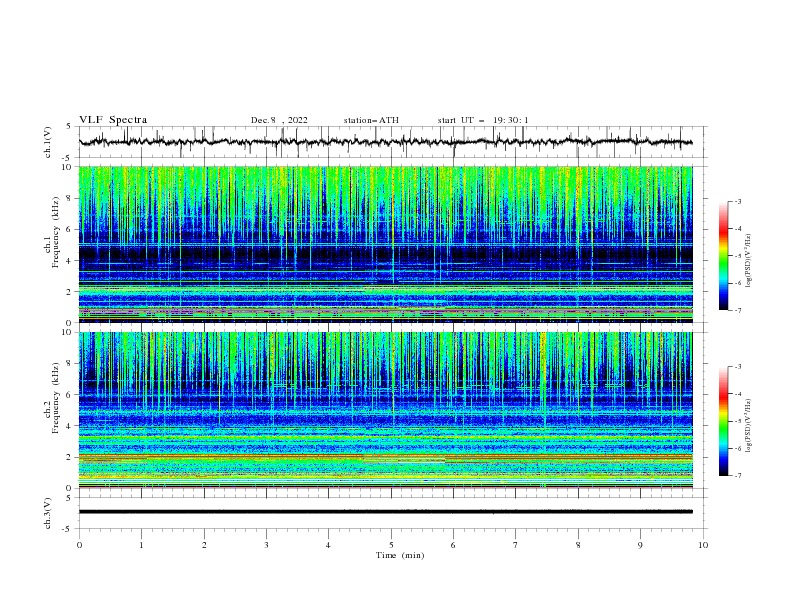The image size is (792, 612).
Task: Click the upper PSD color bar
Action: click(723, 255)
